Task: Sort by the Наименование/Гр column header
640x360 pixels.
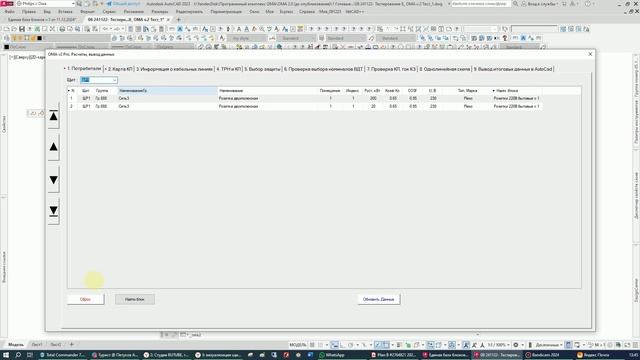Action: [x=167, y=91]
